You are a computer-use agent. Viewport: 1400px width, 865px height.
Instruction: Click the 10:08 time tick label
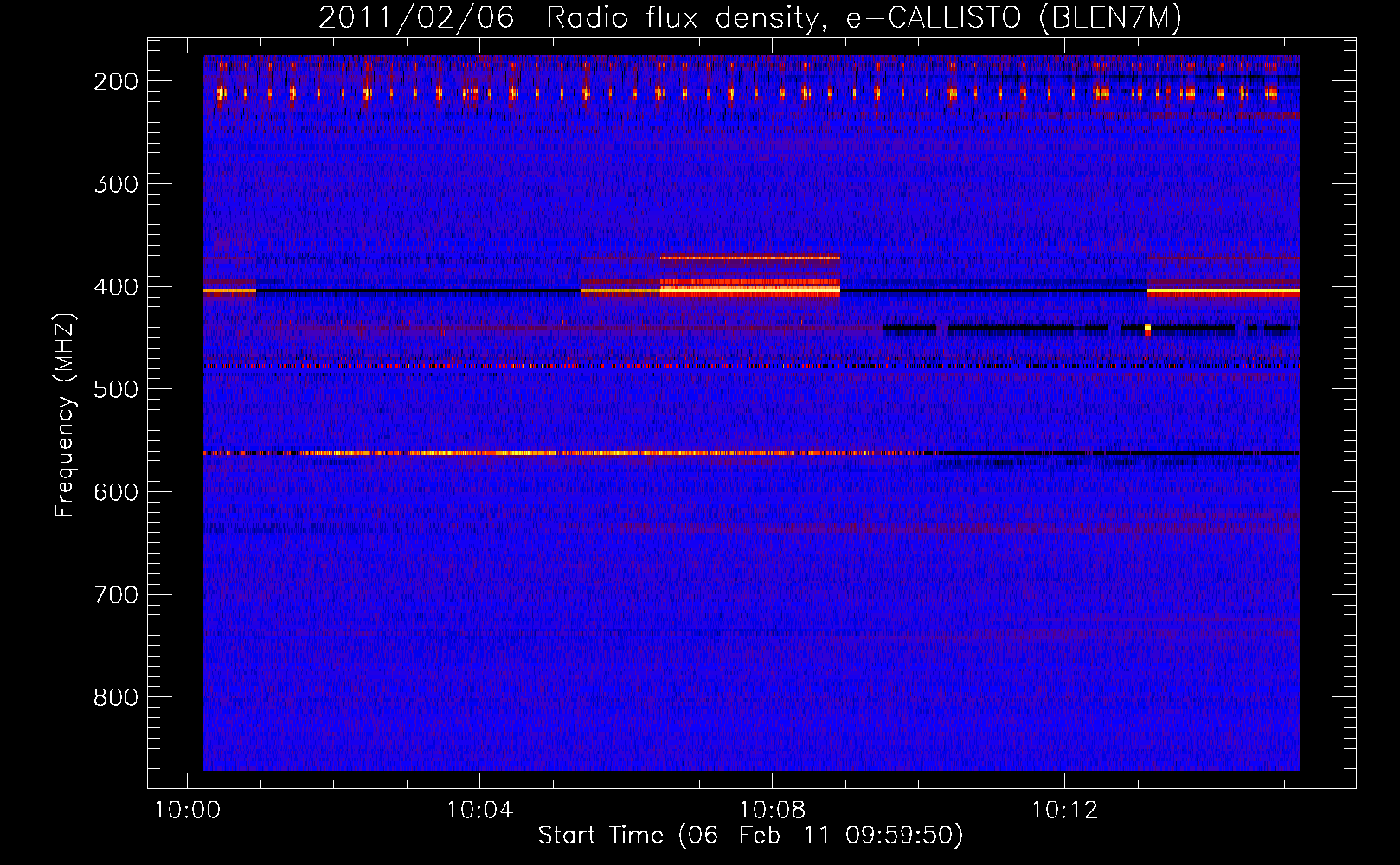click(772, 811)
